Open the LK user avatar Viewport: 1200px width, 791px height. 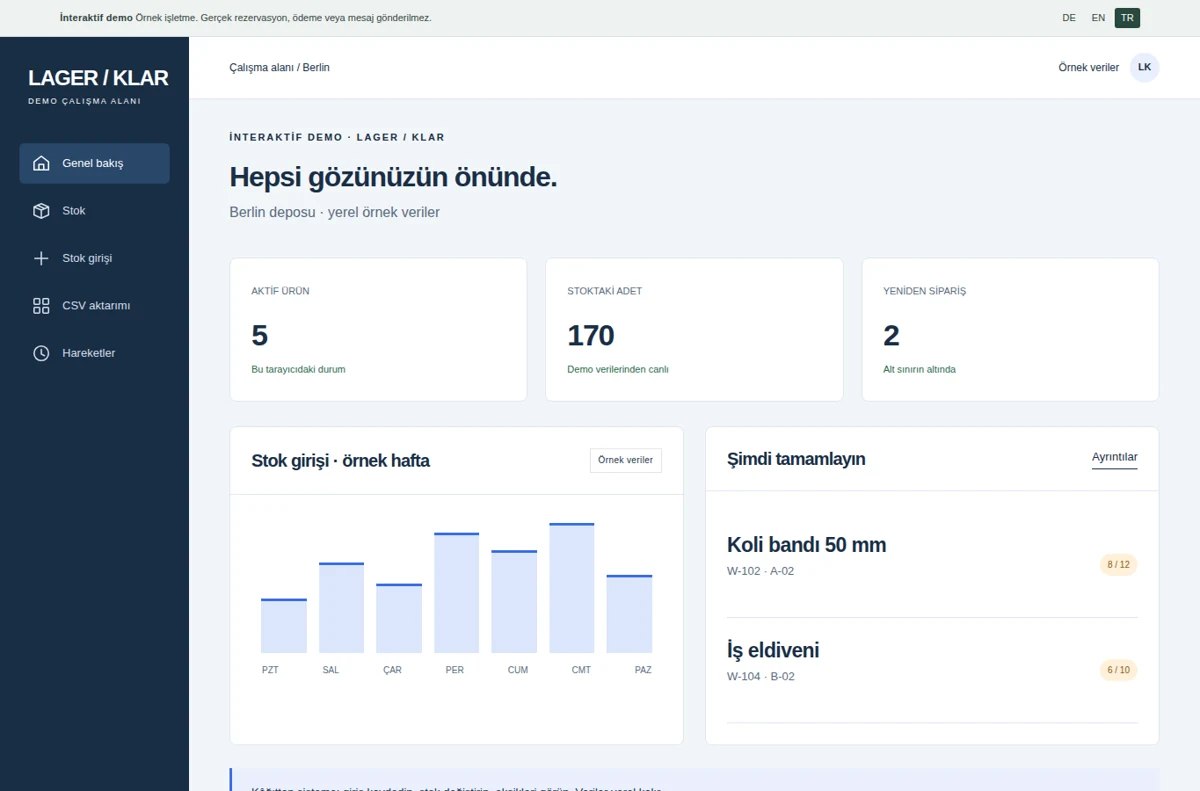point(1144,67)
